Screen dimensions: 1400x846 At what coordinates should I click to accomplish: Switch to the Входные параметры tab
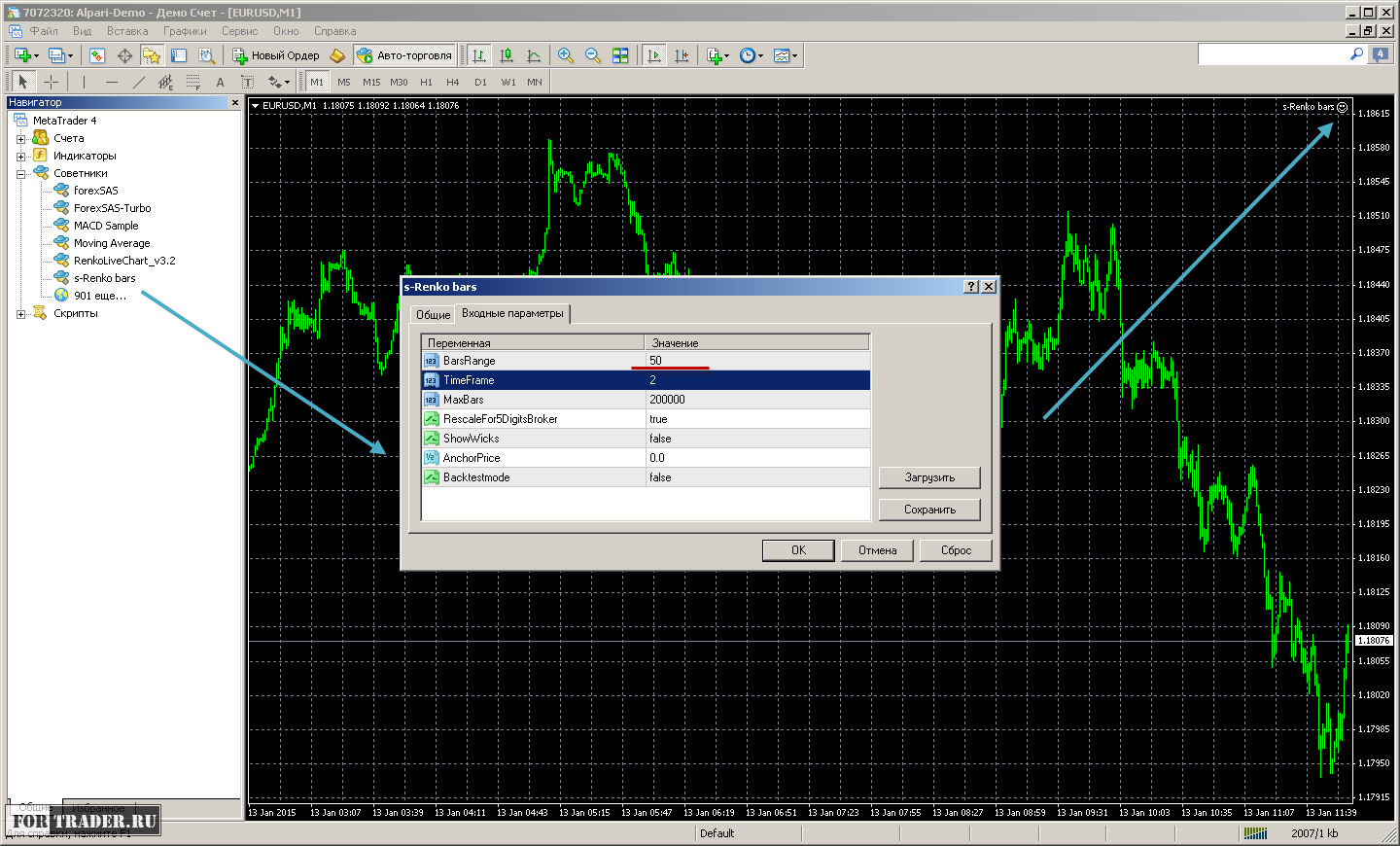[x=512, y=313]
